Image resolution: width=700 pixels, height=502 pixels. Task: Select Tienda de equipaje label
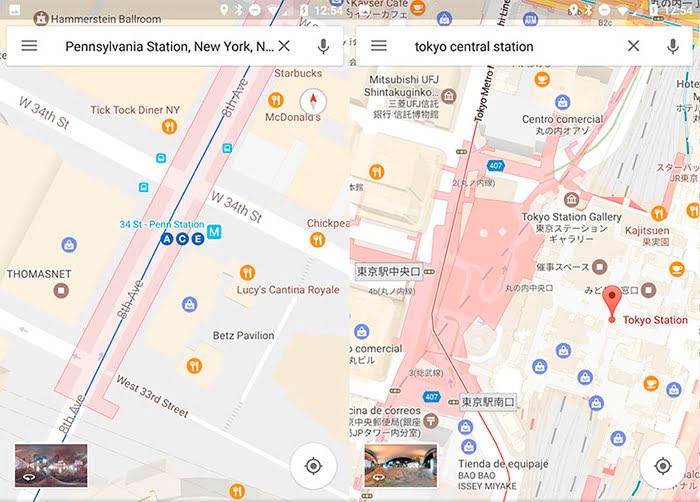coord(503,464)
